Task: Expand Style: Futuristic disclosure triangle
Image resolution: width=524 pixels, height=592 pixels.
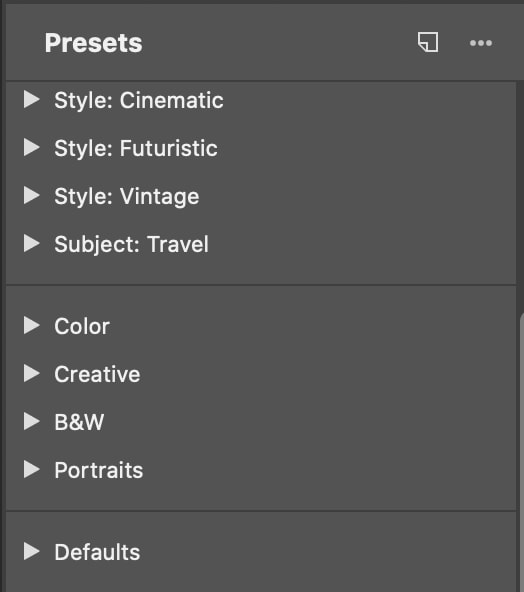Action: click(32, 148)
